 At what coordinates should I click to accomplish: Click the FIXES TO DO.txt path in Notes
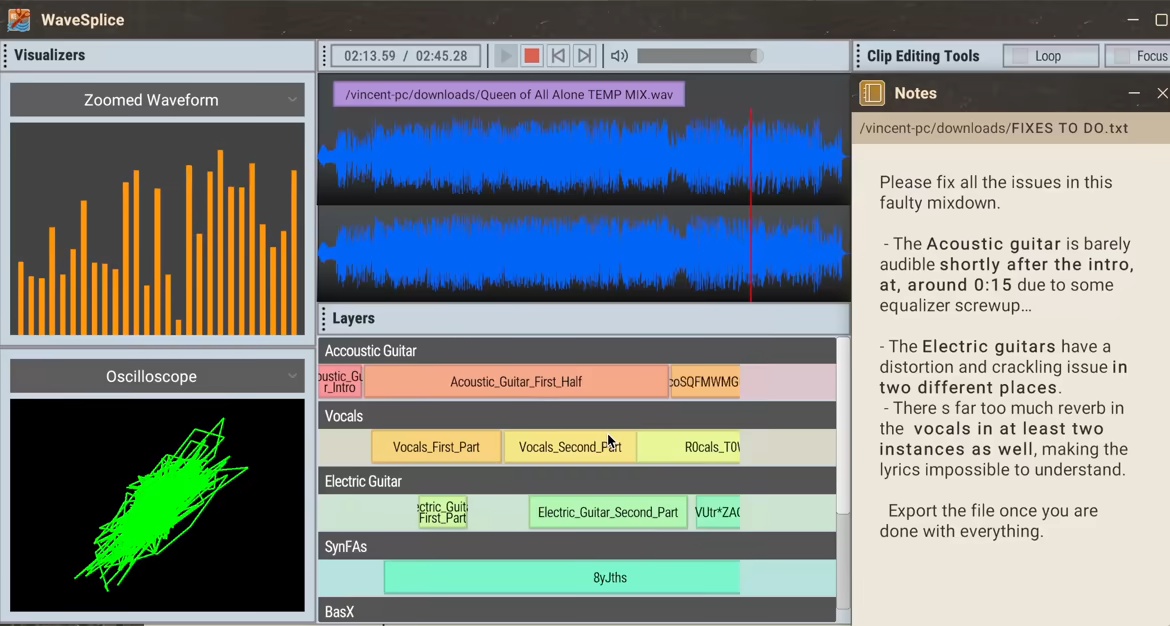pyautogui.click(x=994, y=128)
